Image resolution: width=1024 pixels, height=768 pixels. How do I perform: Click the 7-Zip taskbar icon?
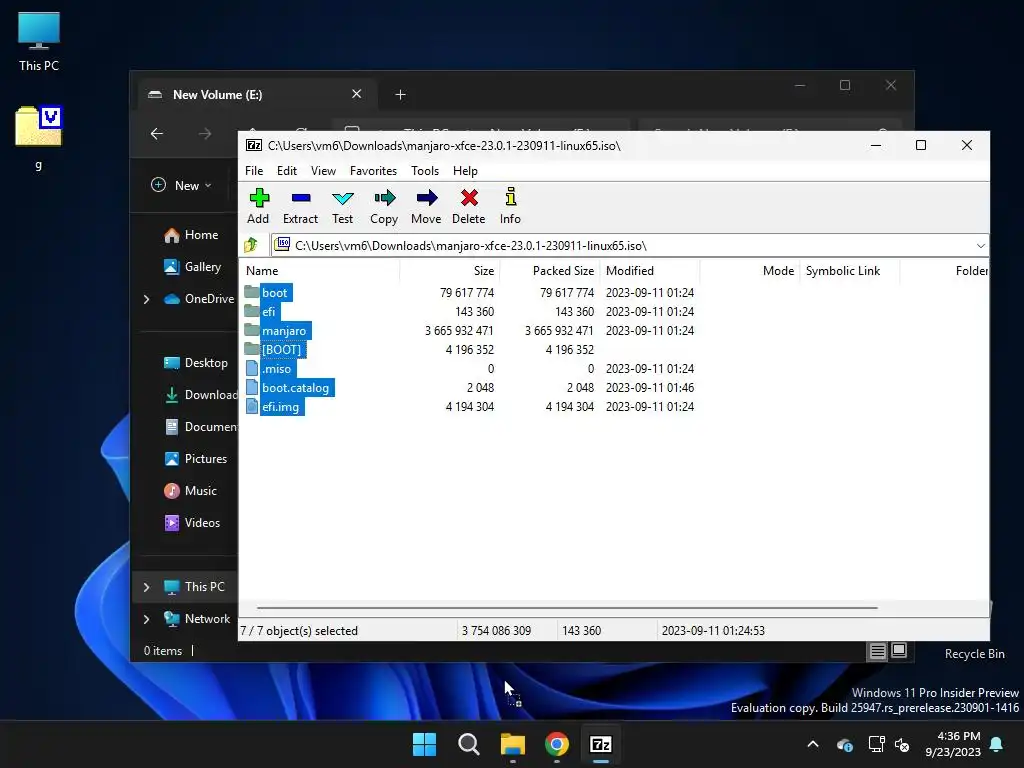coord(601,744)
